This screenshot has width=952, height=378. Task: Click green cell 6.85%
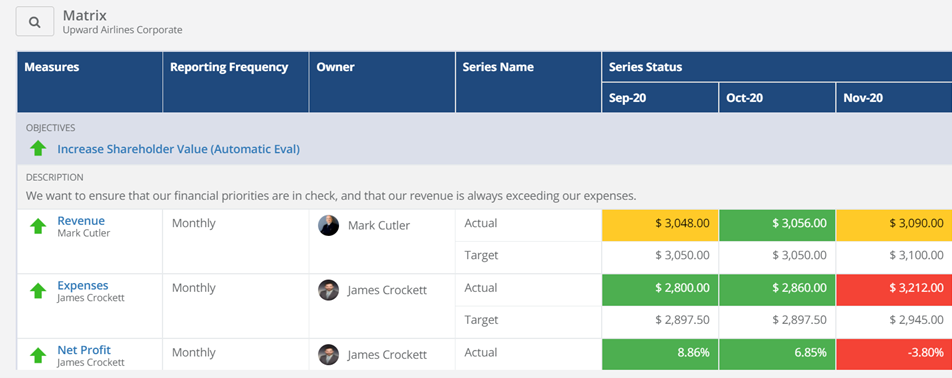click(x=777, y=354)
